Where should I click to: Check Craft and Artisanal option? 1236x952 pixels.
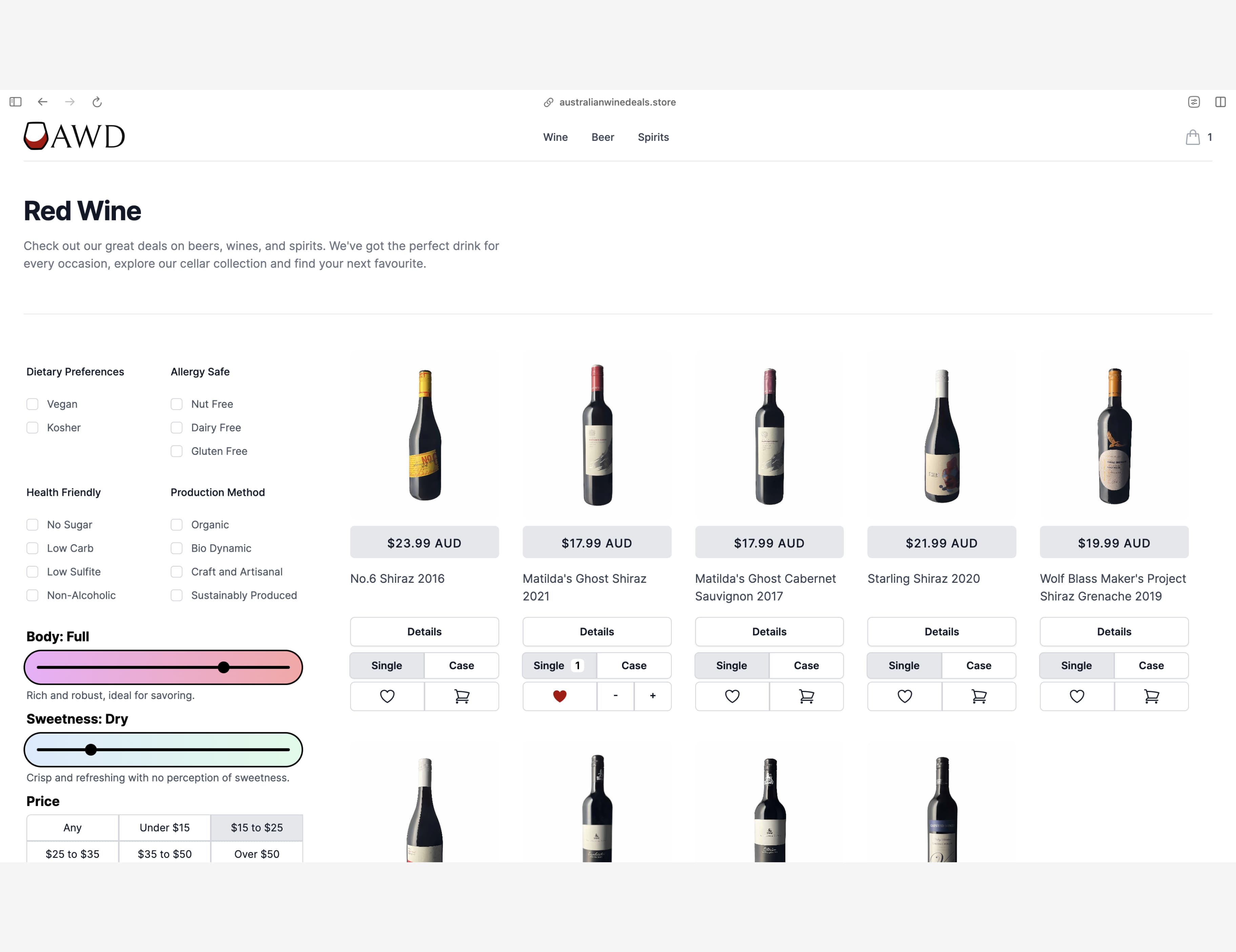pos(177,572)
